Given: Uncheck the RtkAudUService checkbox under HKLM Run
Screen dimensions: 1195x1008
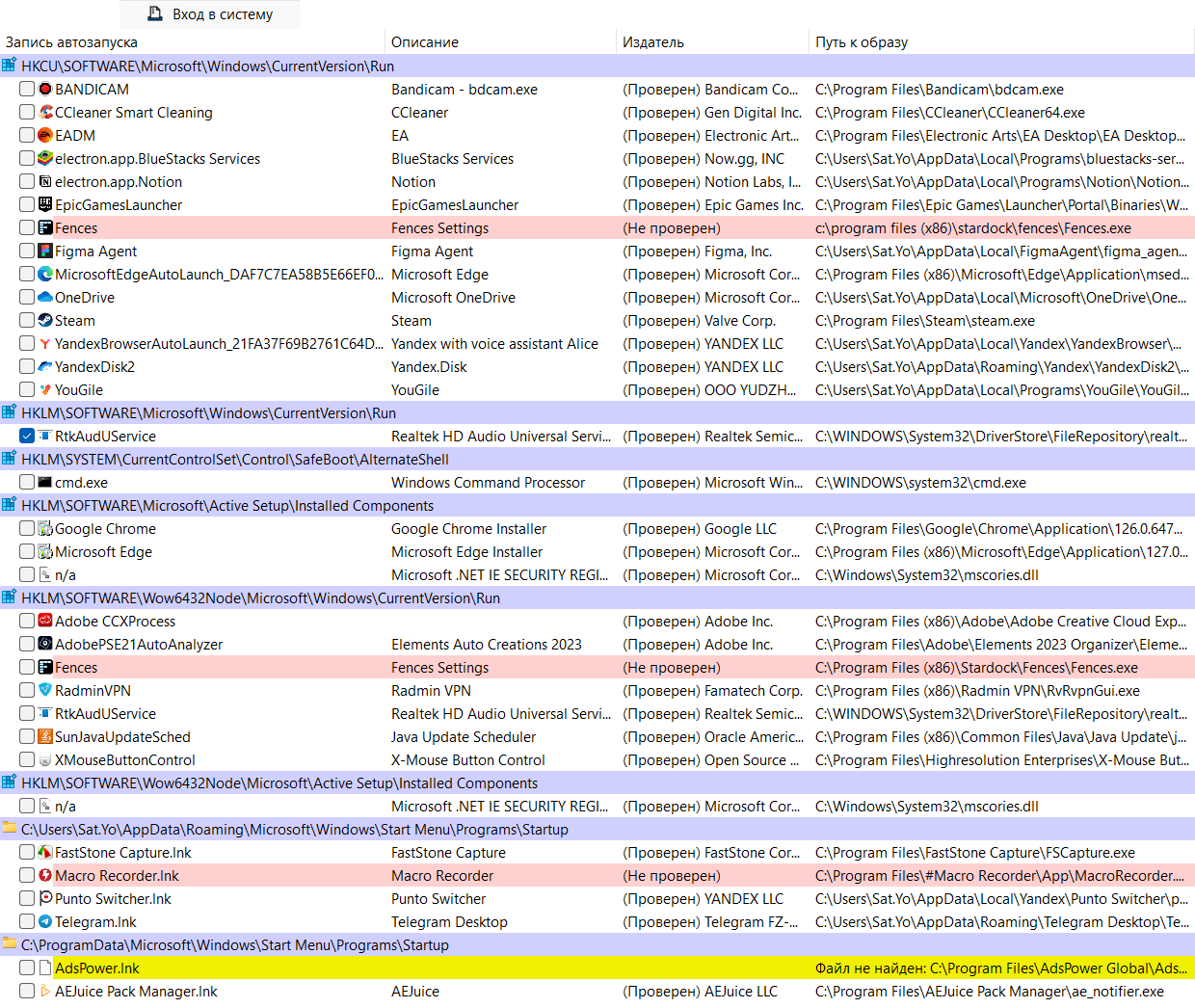Looking at the screenshot, I should [27, 436].
